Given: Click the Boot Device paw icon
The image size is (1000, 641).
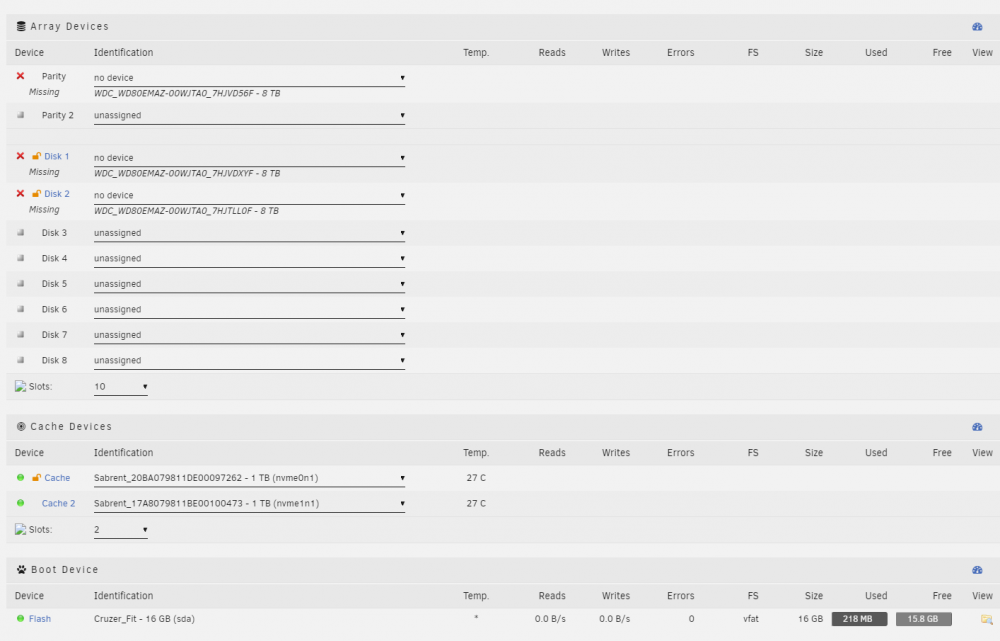Looking at the screenshot, I should (21, 569).
